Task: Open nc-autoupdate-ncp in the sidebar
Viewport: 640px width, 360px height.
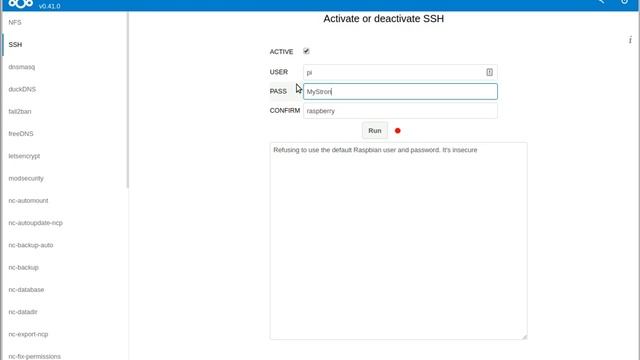Action: pos(36,223)
